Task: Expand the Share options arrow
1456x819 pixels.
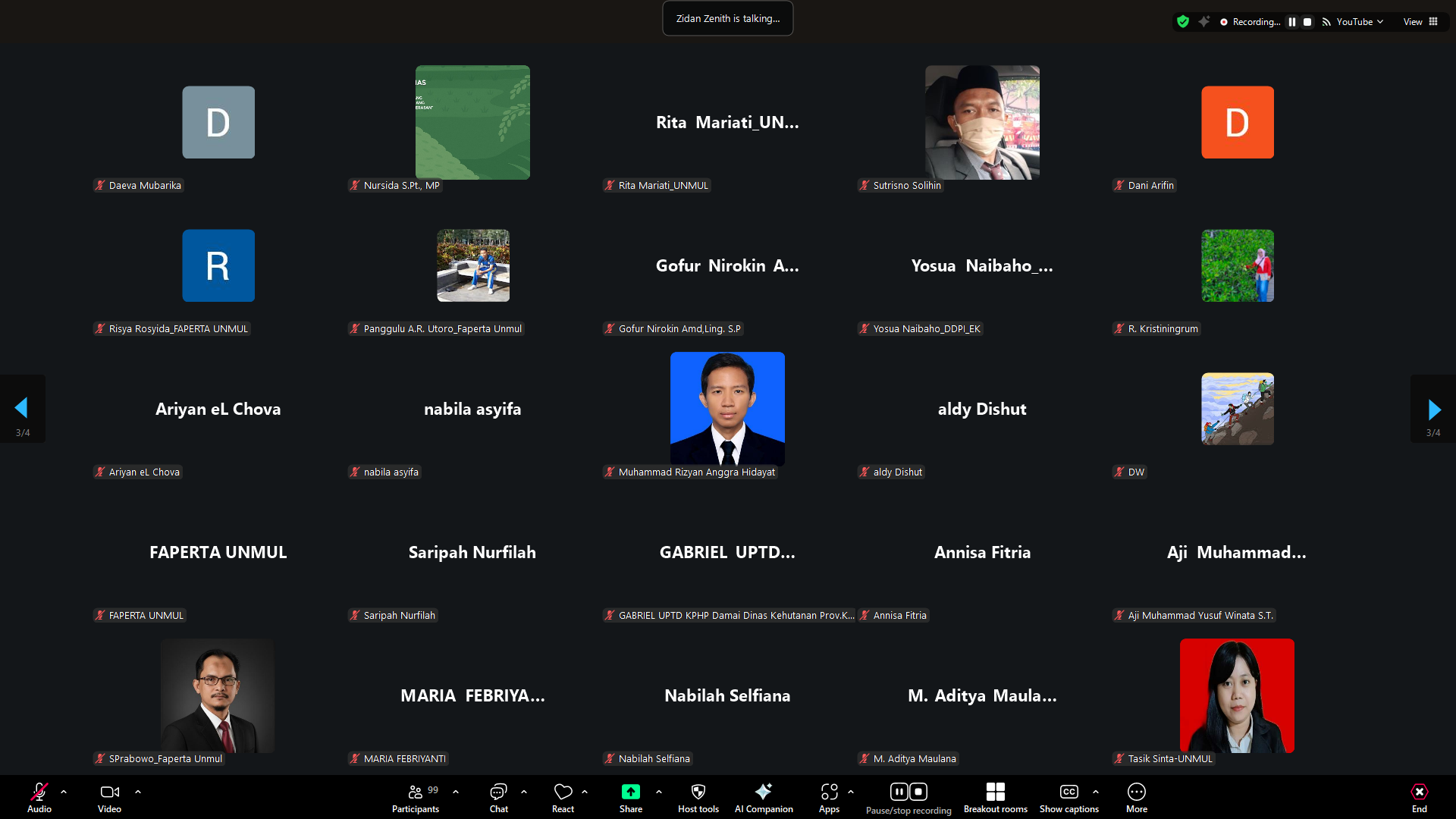Action: tap(659, 792)
